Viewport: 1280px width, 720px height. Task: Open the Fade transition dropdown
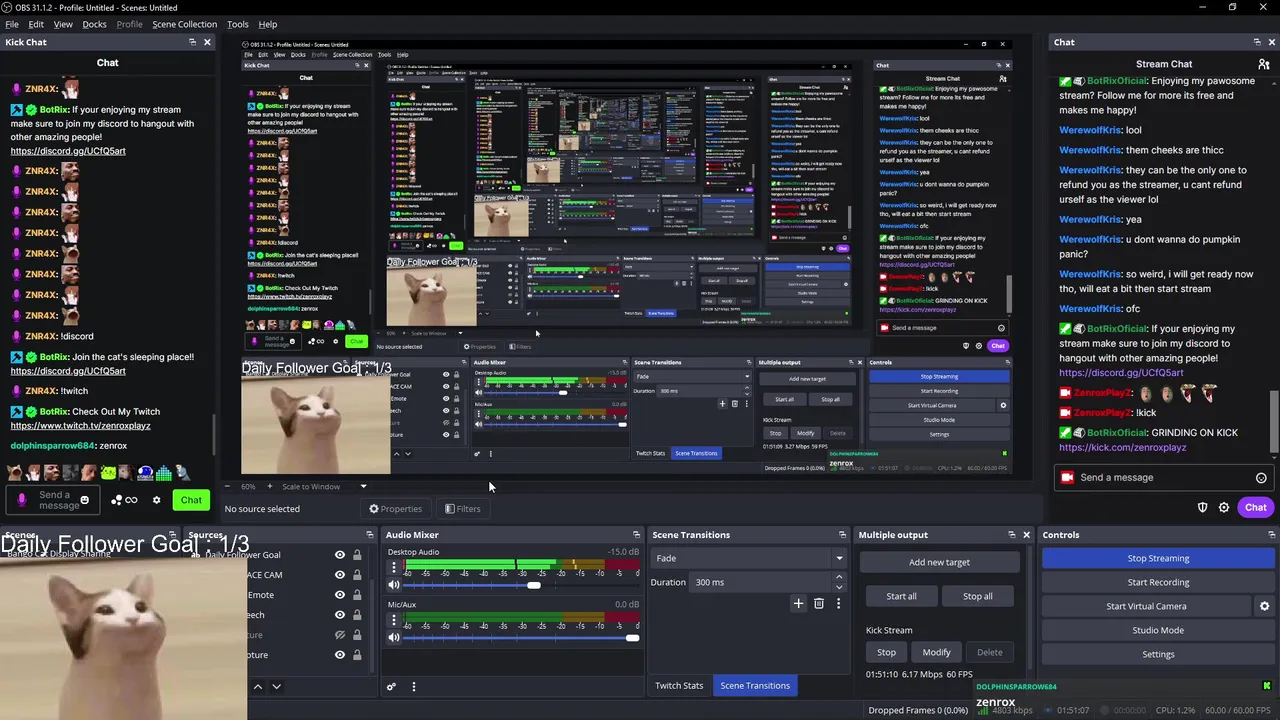pyautogui.click(x=748, y=558)
